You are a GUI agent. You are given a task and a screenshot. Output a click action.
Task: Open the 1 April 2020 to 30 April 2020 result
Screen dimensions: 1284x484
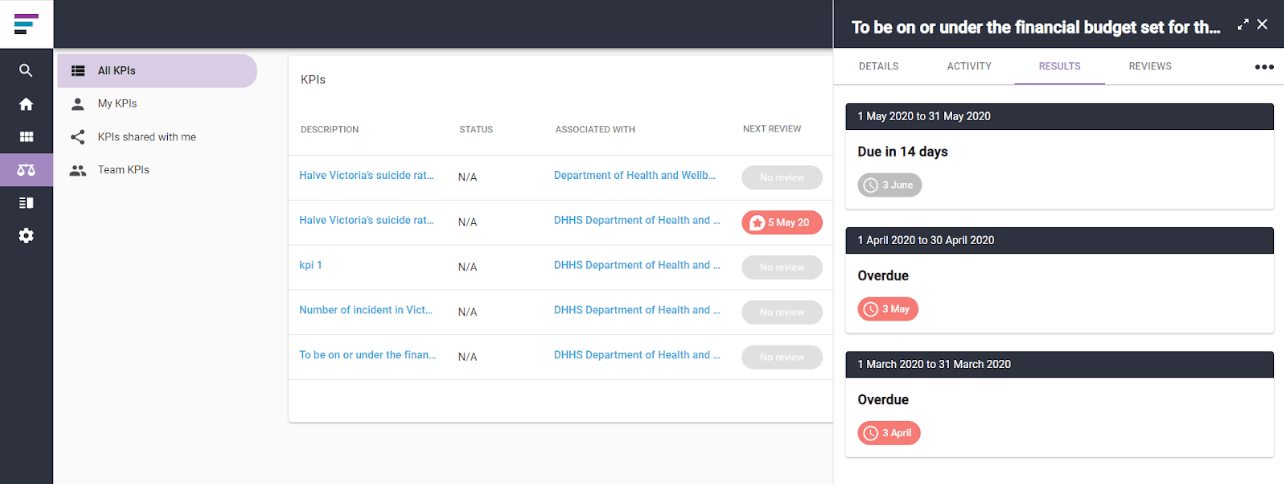coord(1059,240)
